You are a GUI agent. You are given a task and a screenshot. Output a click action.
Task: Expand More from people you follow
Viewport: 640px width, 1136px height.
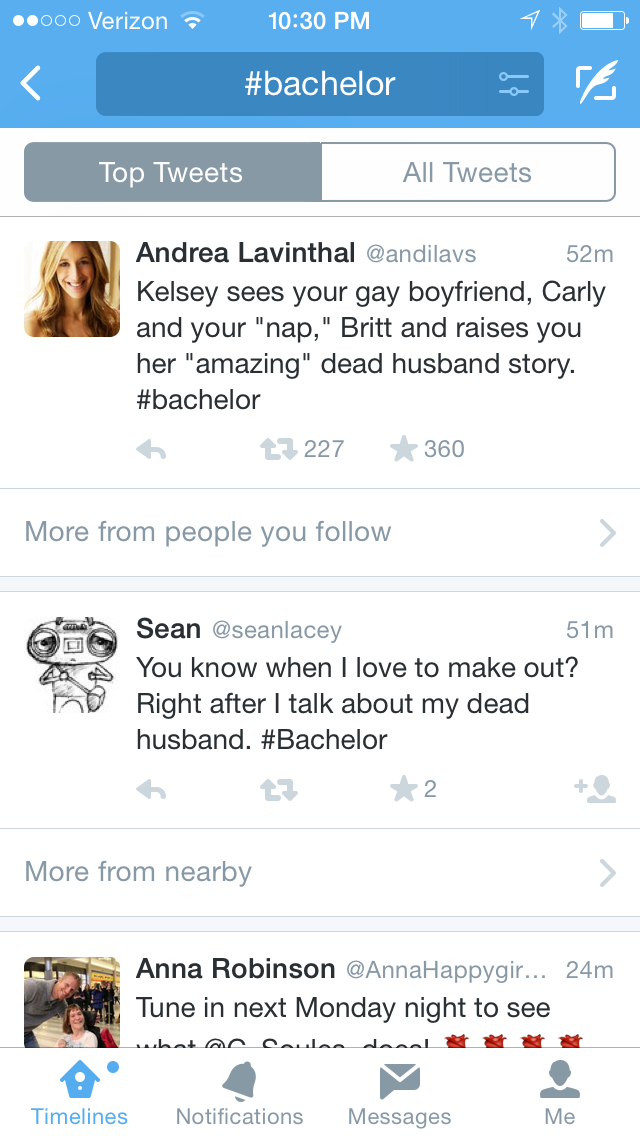pyautogui.click(x=320, y=532)
